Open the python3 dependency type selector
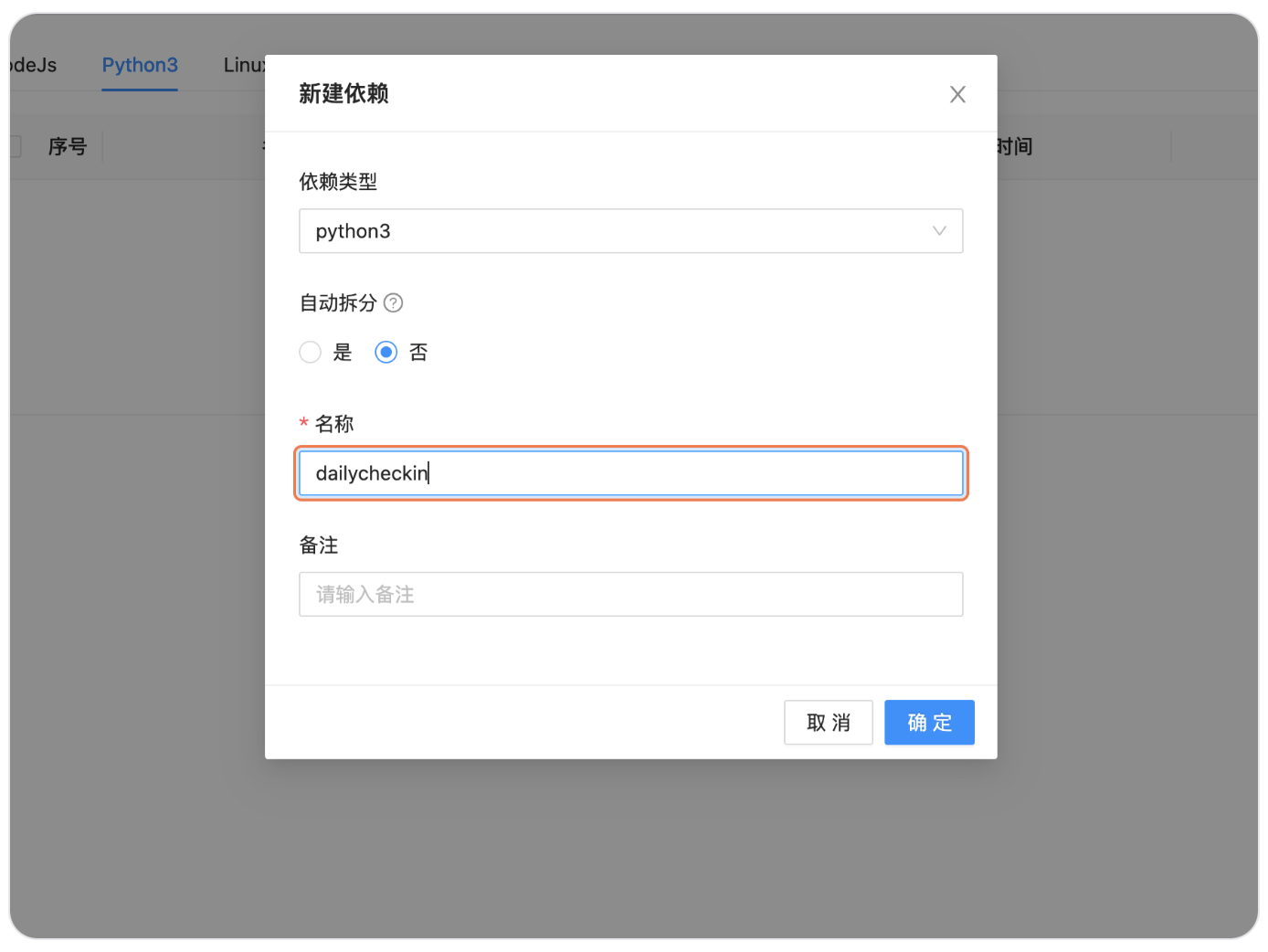This screenshot has height=952, width=1268. pyautogui.click(x=621, y=231)
